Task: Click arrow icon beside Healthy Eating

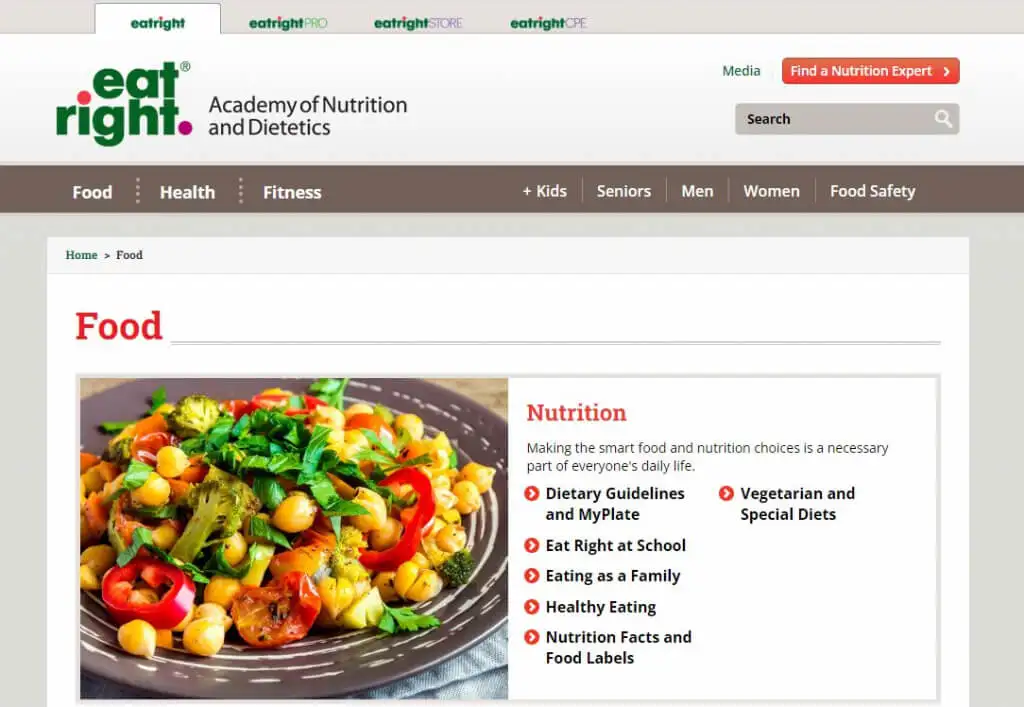Action: coord(532,606)
